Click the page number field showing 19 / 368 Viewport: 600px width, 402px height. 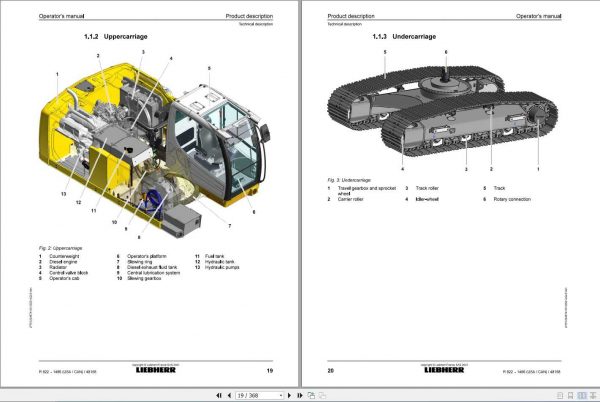(257, 395)
